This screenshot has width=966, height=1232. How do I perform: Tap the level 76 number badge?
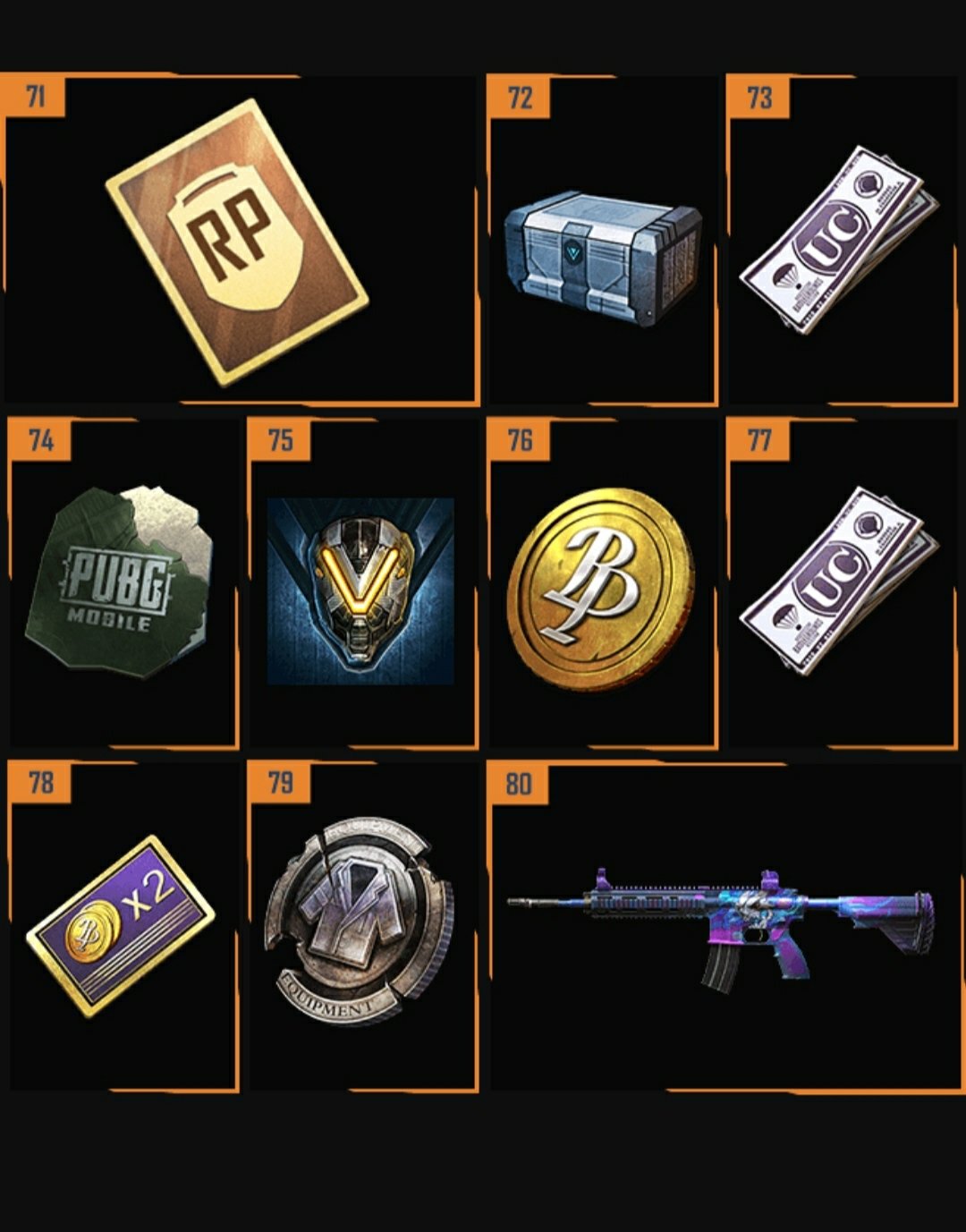[519, 439]
